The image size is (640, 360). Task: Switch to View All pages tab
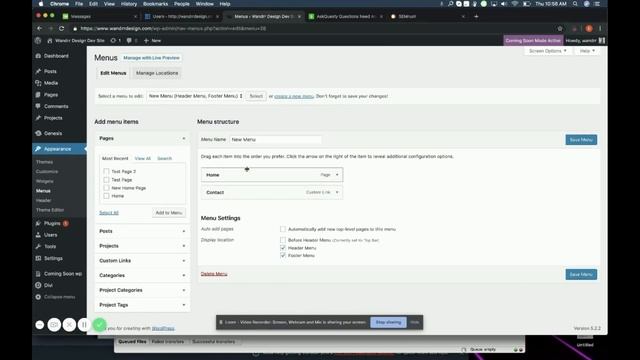pyautogui.click(x=142, y=158)
